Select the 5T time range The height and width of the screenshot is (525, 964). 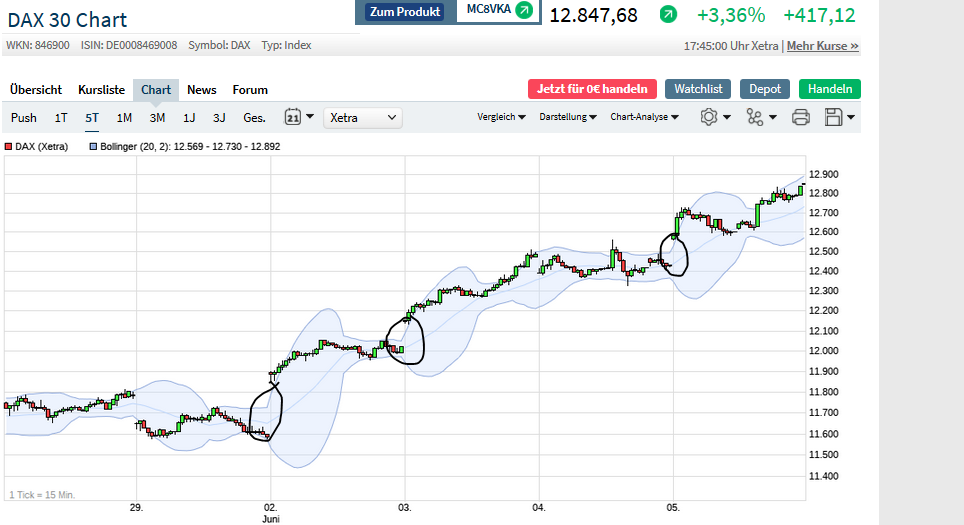(x=92, y=117)
